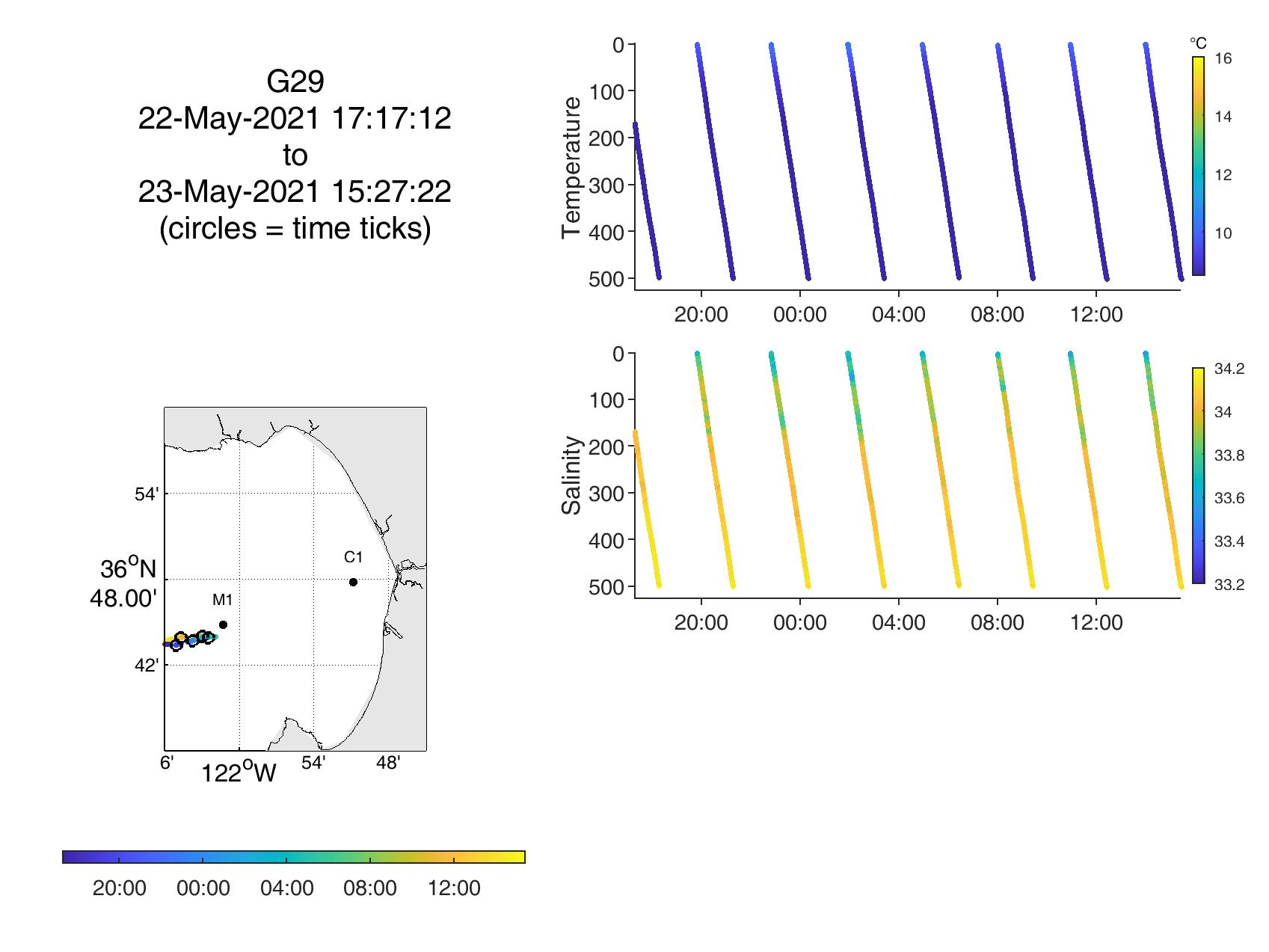The height and width of the screenshot is (952, 1269).
Task: Click the first partial salinity profile line
Action: (647, 510)
